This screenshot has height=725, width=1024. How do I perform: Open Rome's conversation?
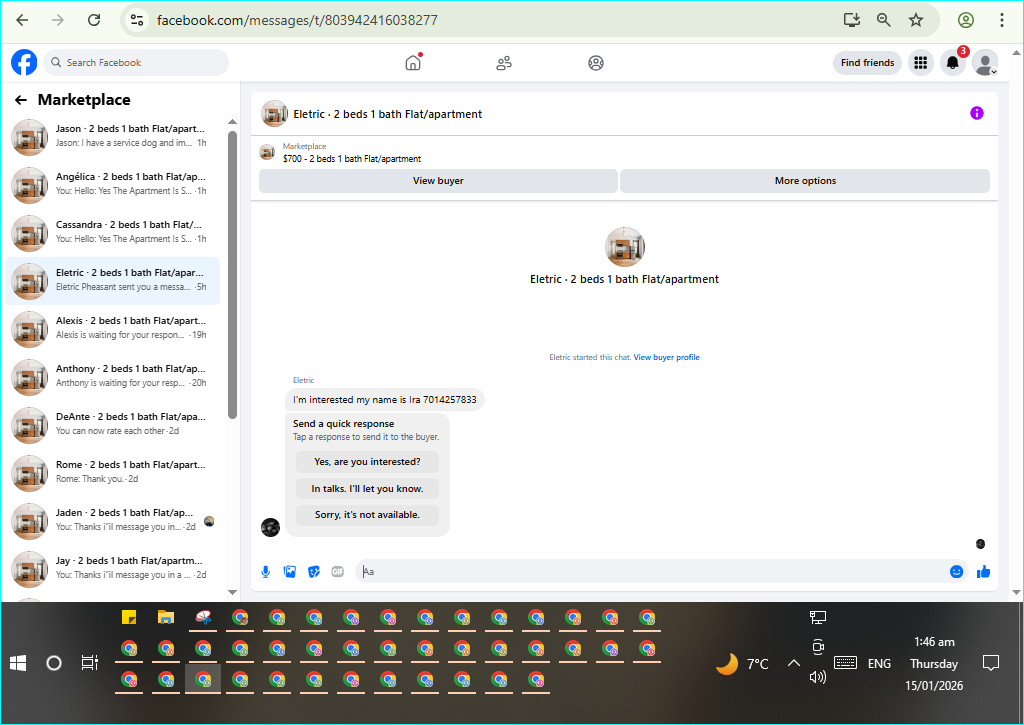[112, 473]
